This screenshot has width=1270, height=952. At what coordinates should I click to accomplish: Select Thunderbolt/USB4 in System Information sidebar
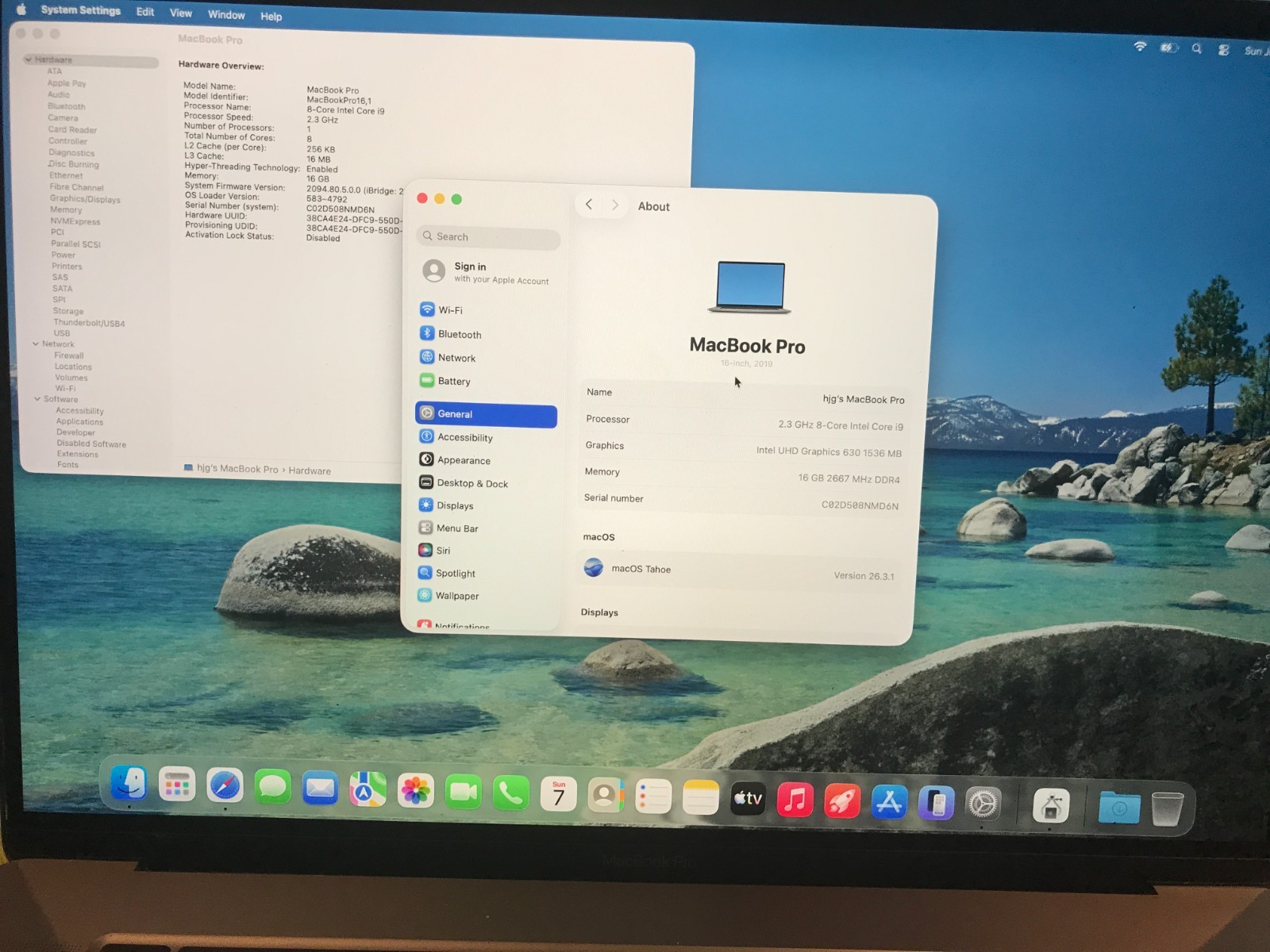coord(89,323)
